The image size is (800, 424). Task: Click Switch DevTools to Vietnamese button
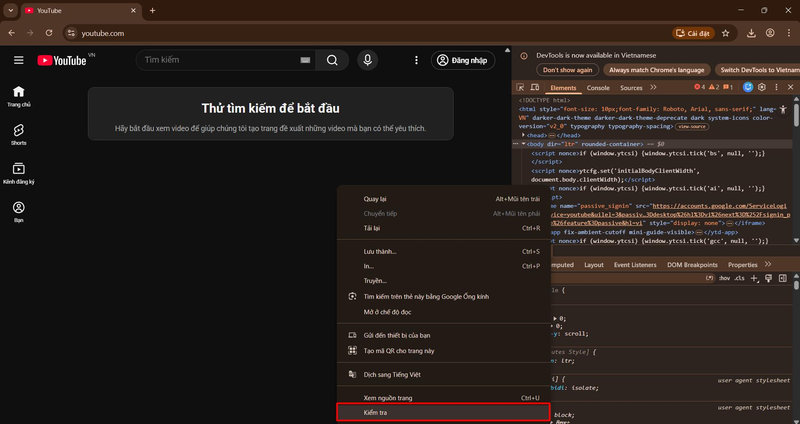[758, 70]
